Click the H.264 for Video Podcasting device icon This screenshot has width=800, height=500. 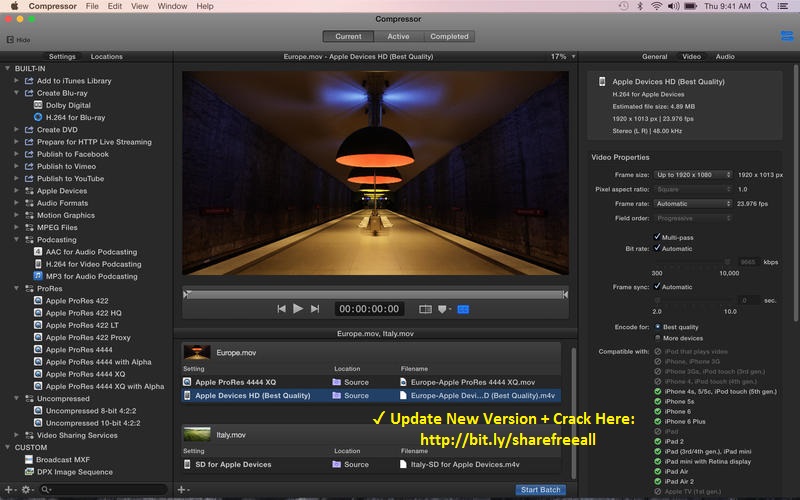(38, 264)
